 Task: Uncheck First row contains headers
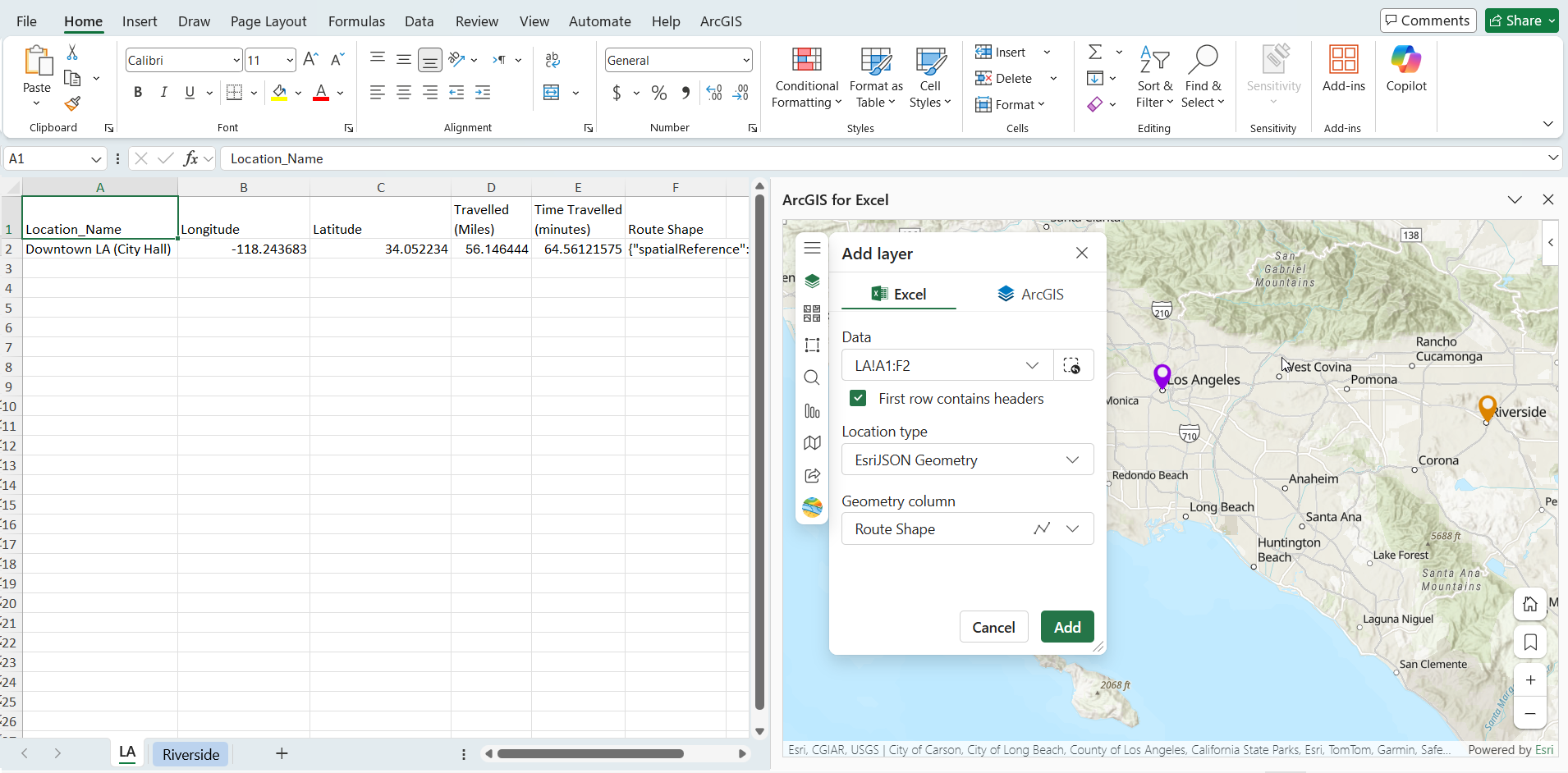pos(859,399)
